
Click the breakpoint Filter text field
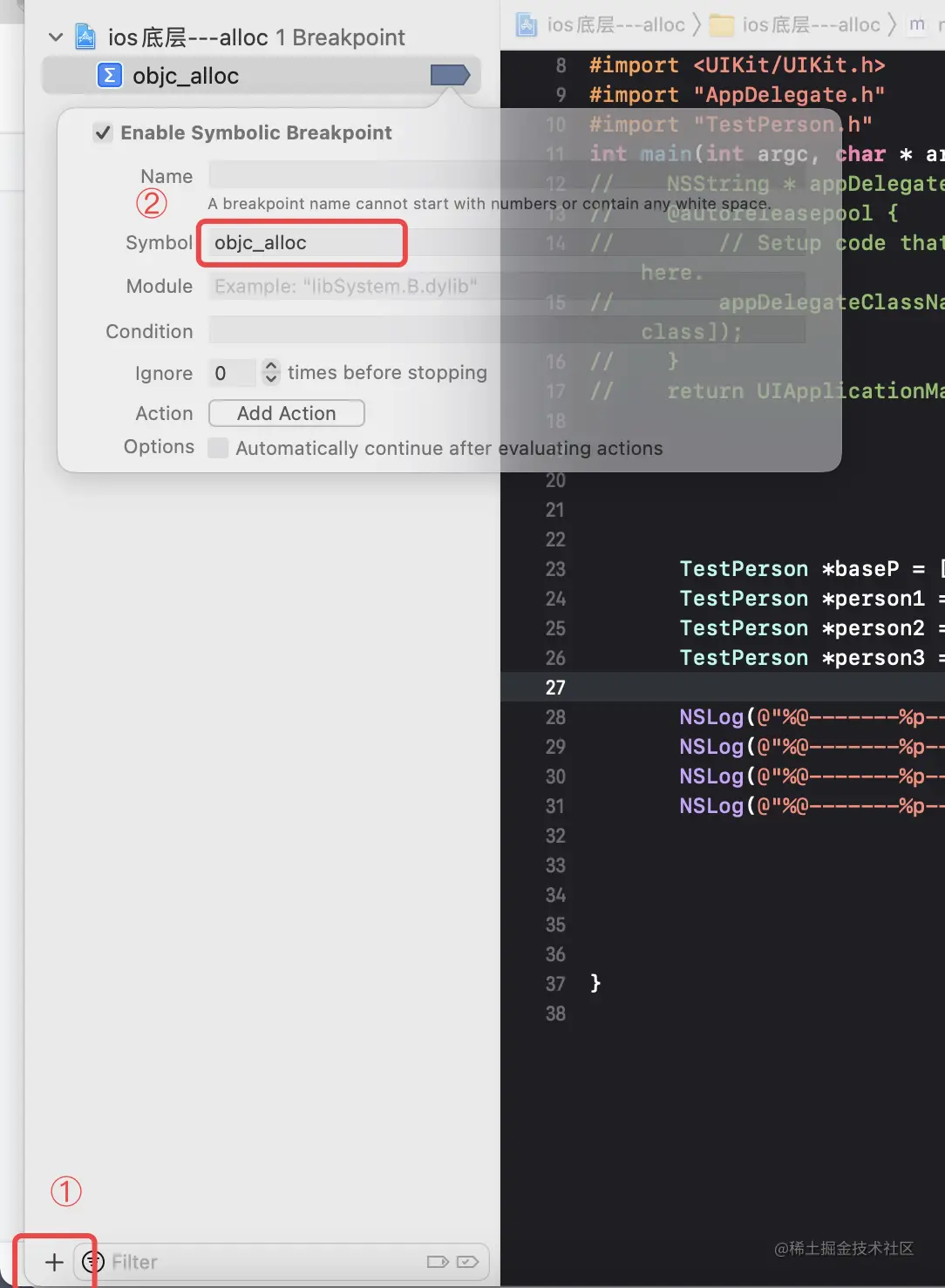262,1262
